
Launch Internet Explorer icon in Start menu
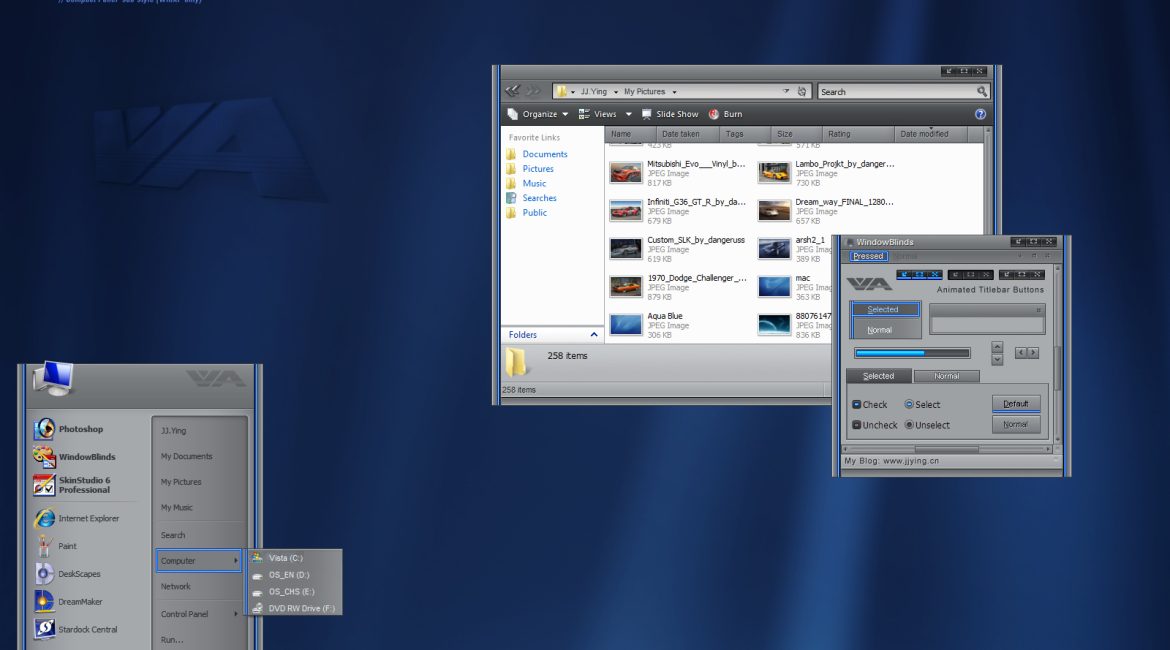click(44, 518)
